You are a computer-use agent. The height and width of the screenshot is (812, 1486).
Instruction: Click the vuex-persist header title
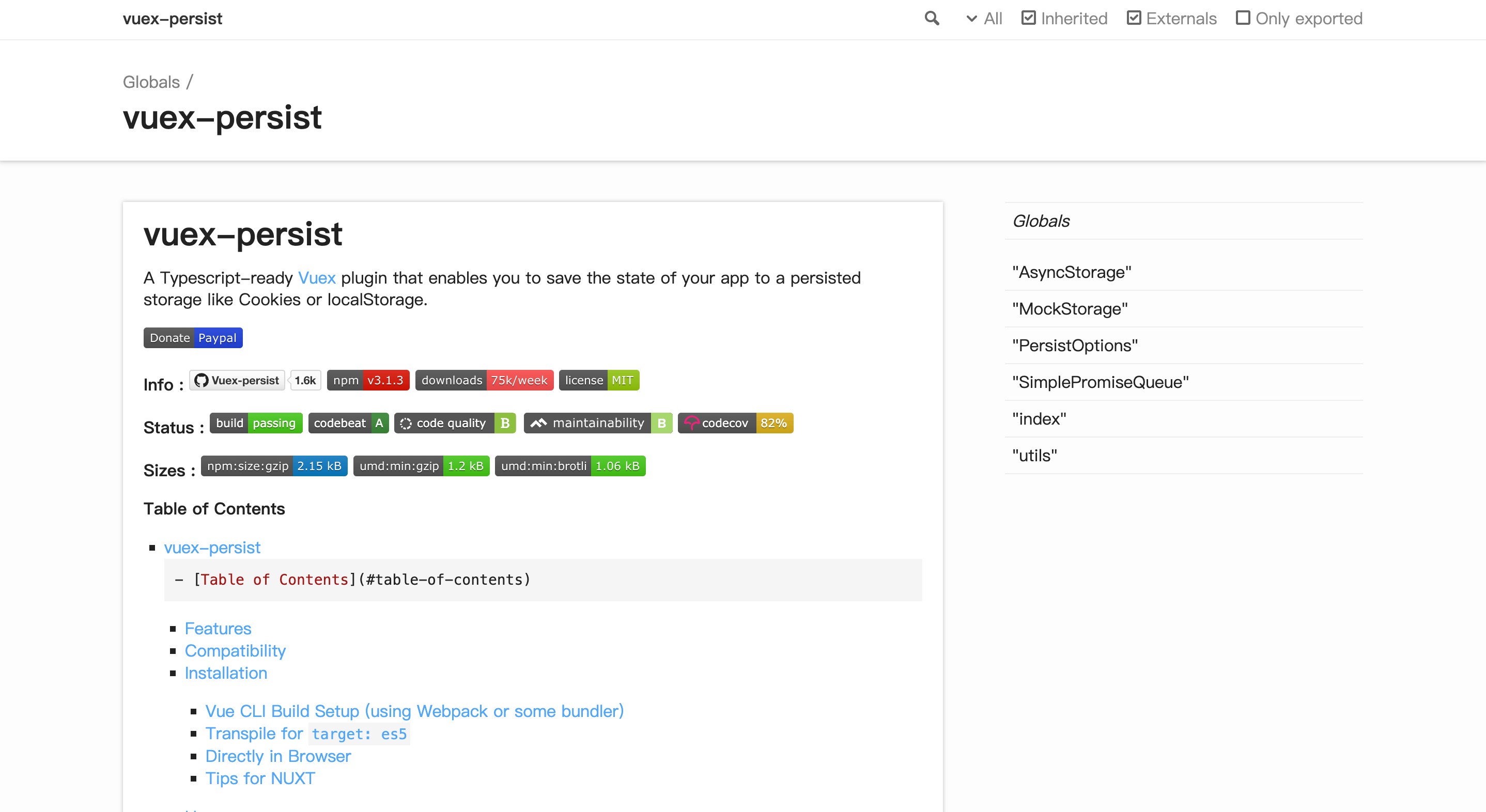tap(172, 19)
